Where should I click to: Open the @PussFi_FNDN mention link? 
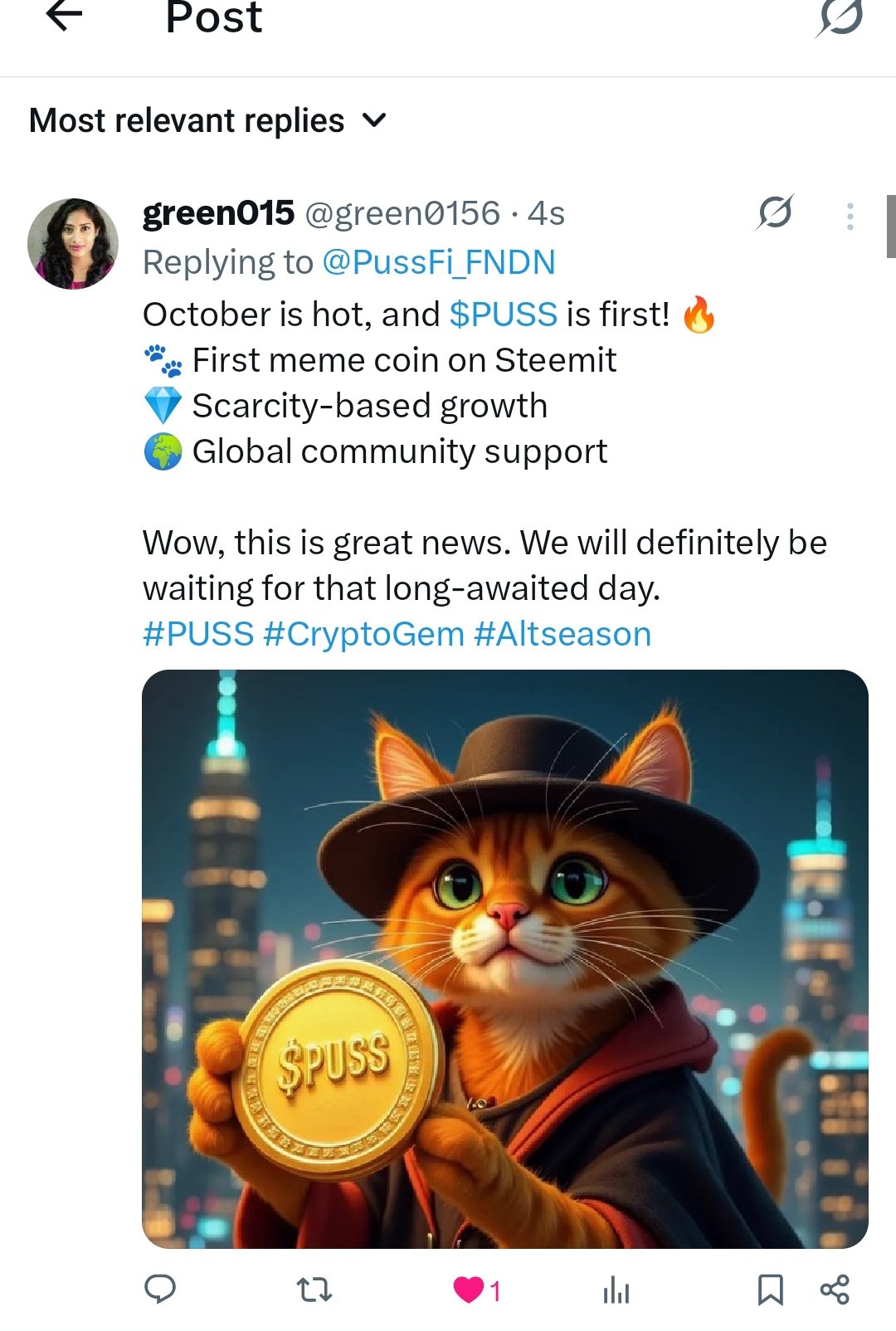[x=438, y=262]
